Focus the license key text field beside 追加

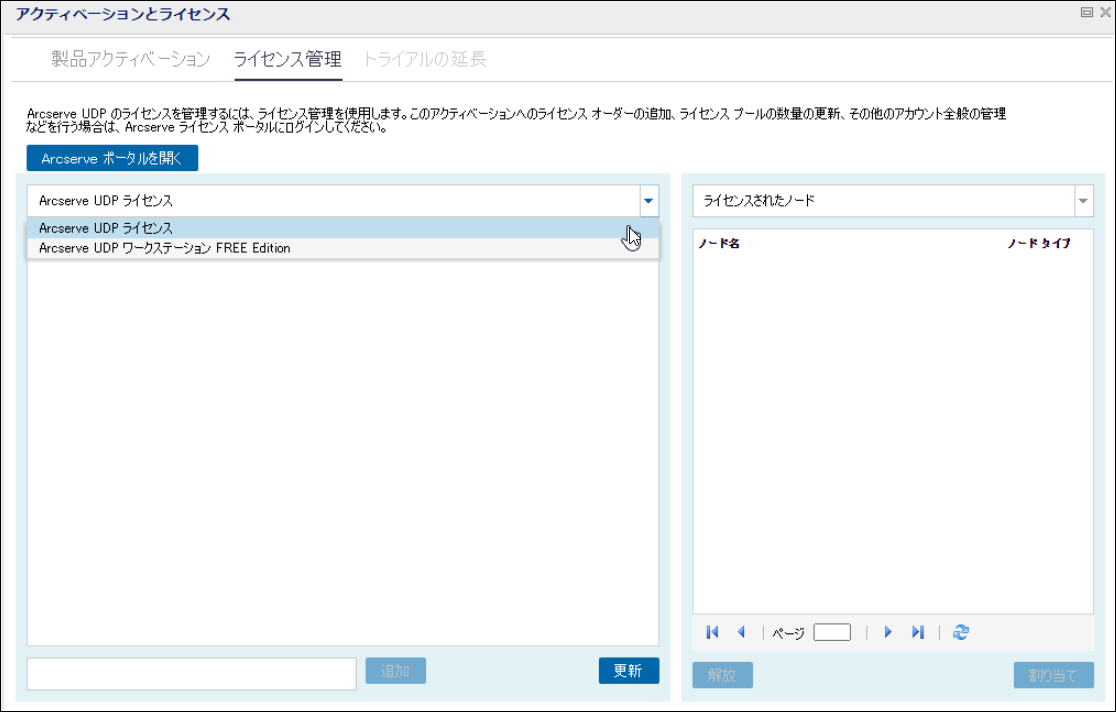pos(191,674)
